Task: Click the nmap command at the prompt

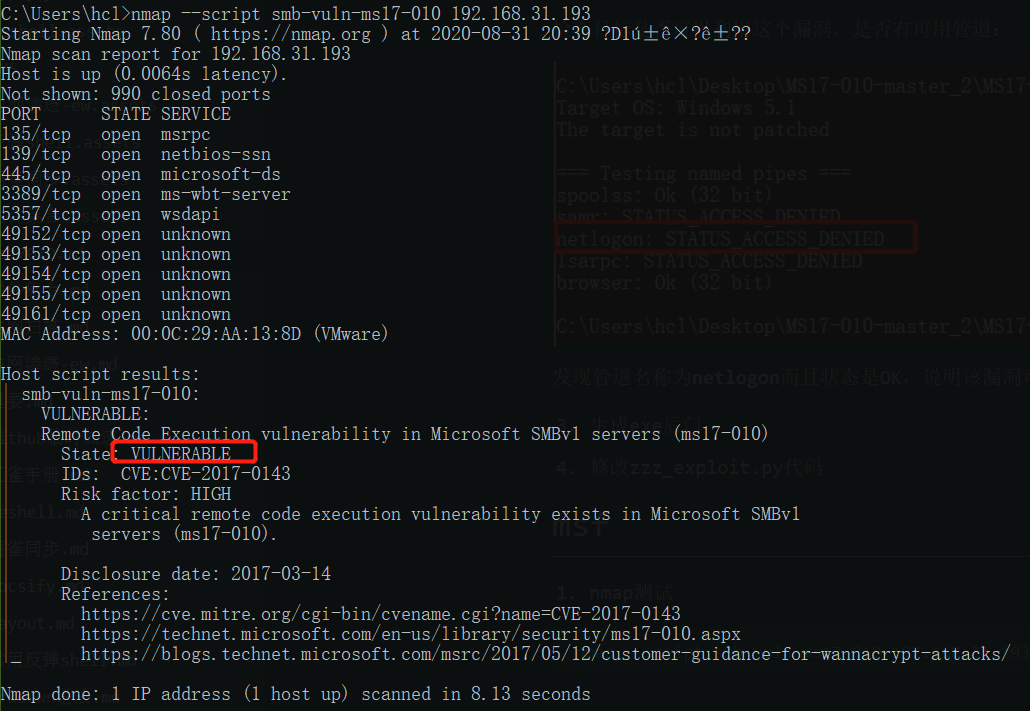Action: click(361, 13)
